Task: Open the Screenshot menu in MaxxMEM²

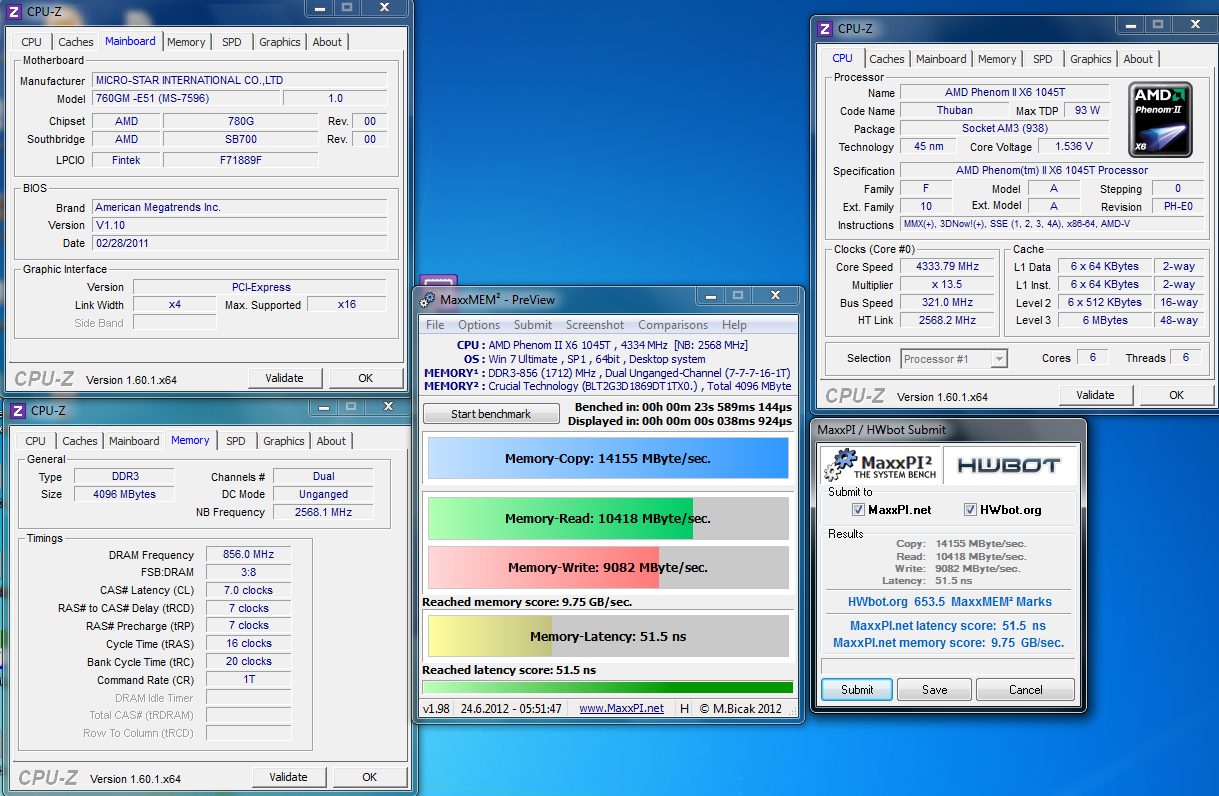Action: pos(595,325)
